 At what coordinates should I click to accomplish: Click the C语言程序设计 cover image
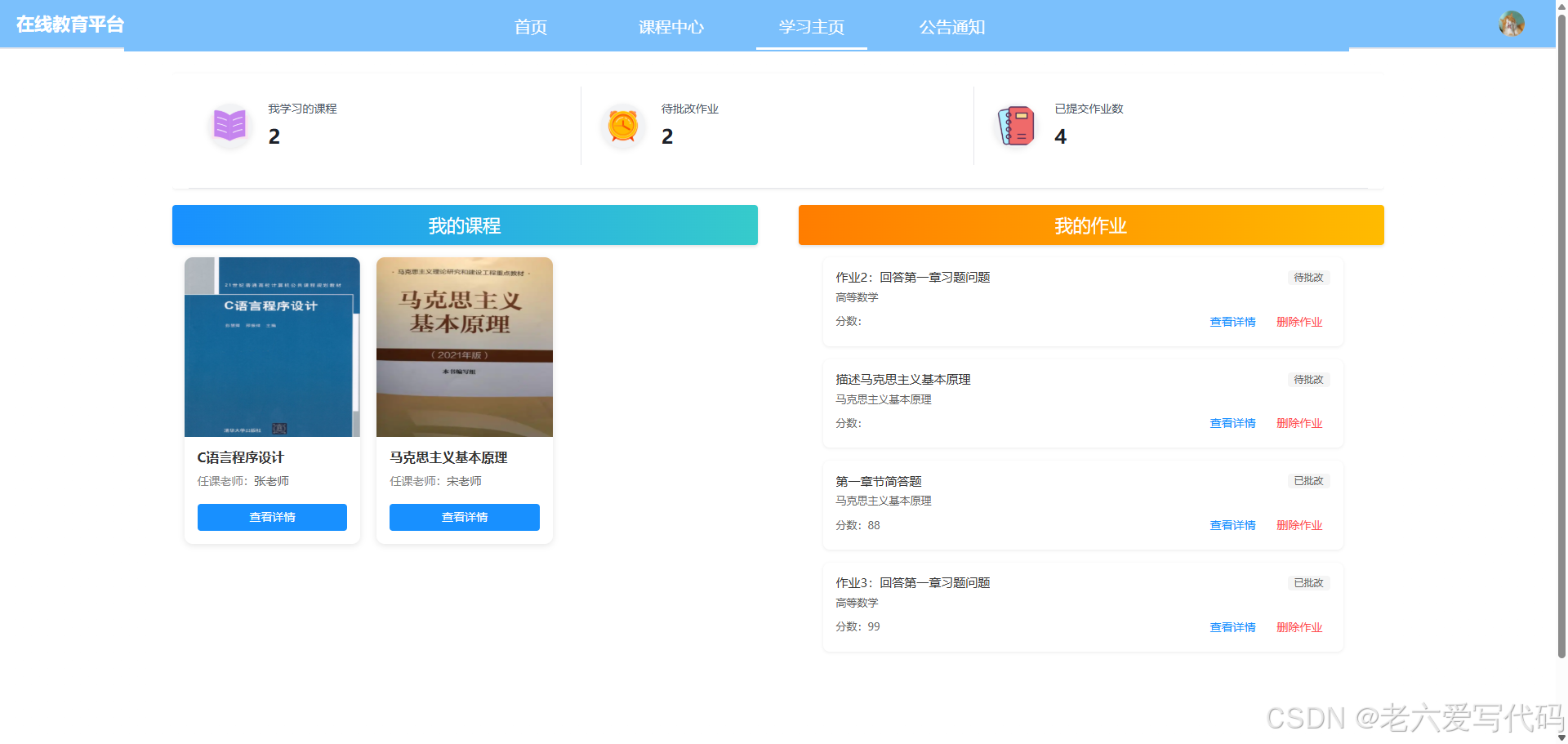tap(272, 347)
